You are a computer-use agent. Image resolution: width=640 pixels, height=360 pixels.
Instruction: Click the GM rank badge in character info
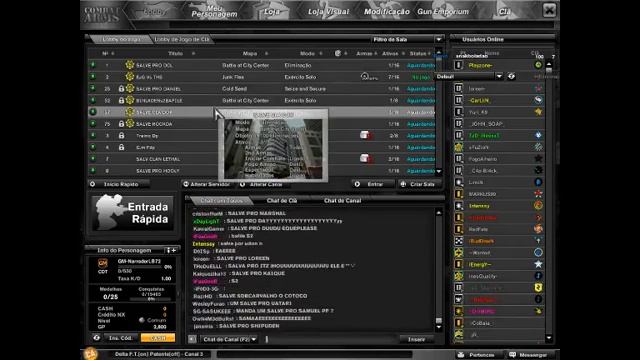click(x=102, y=263)
